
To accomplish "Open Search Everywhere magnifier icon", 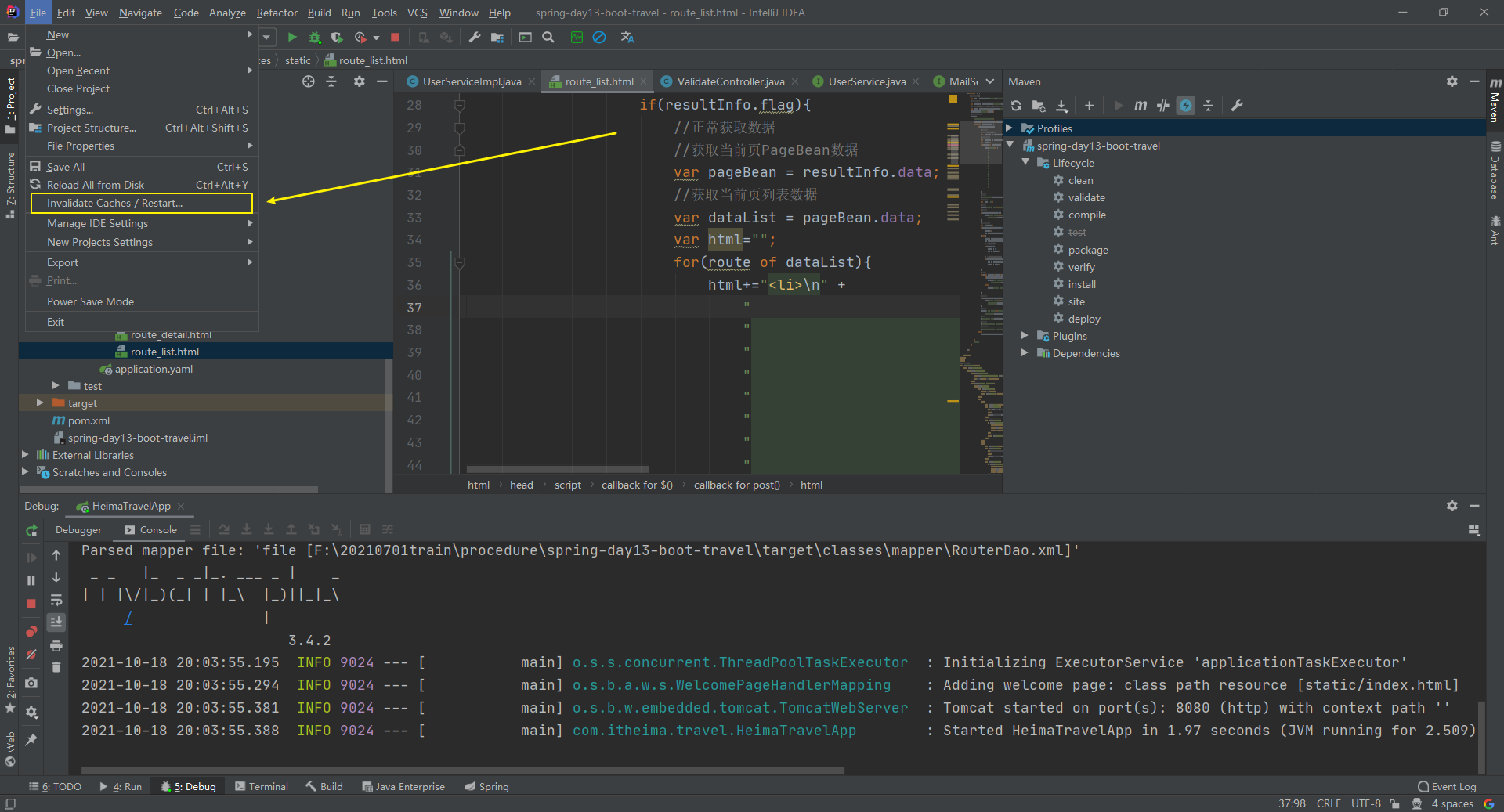I will pyautogui.click(x=548, y=38).
